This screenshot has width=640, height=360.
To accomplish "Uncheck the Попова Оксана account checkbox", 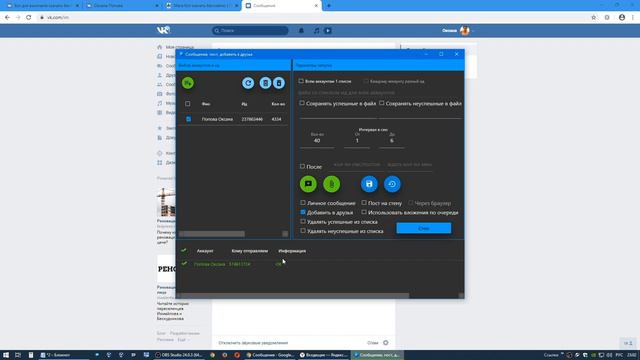I will pyautogui.click(x=188, y=119).
